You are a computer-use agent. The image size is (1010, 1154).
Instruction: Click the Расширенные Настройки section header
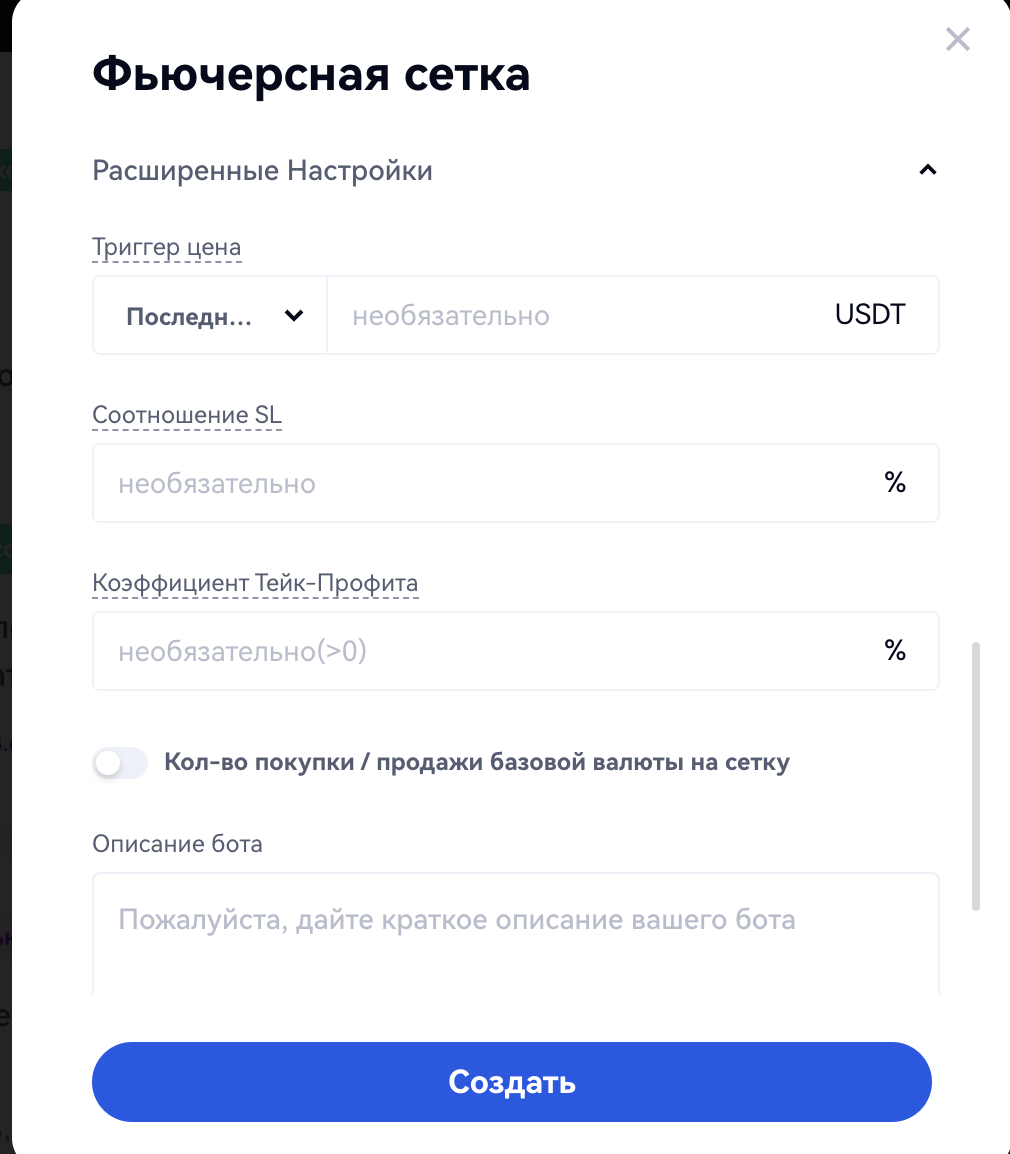(263, 171)
